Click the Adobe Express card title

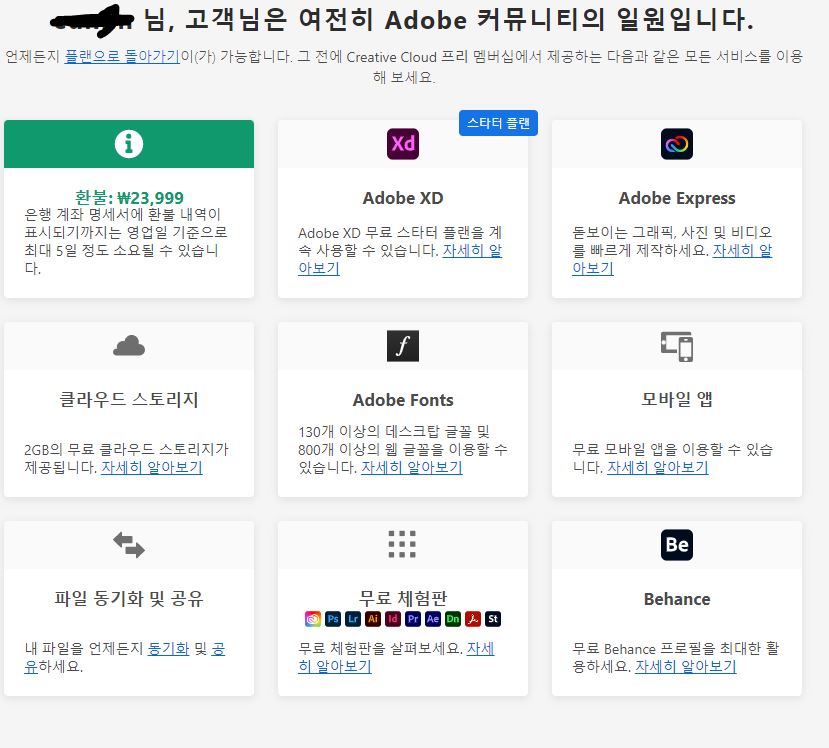pos(677,198)
